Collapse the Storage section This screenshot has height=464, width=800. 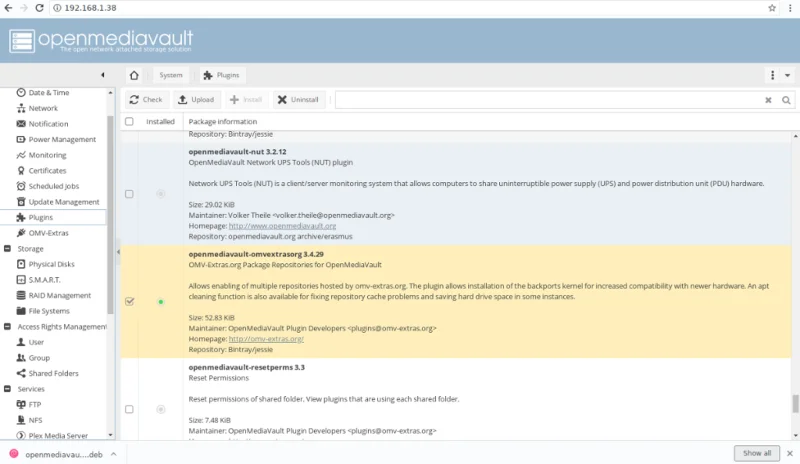7,249
